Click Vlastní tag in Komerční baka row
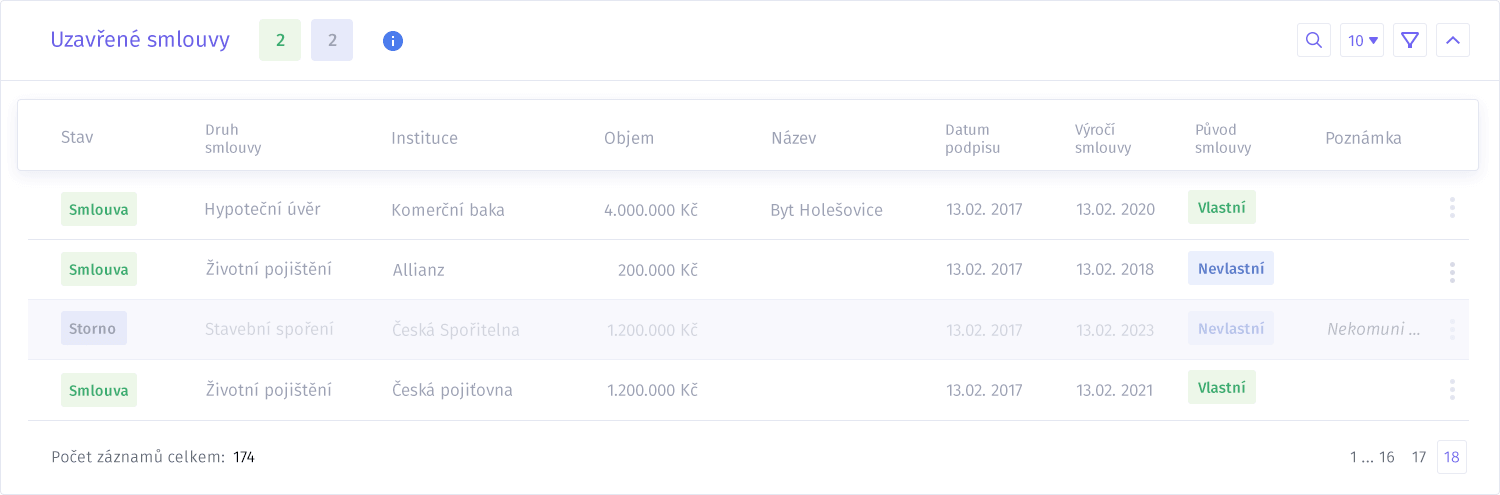This screenshot has width=1500, height=495. point(1222,207)
